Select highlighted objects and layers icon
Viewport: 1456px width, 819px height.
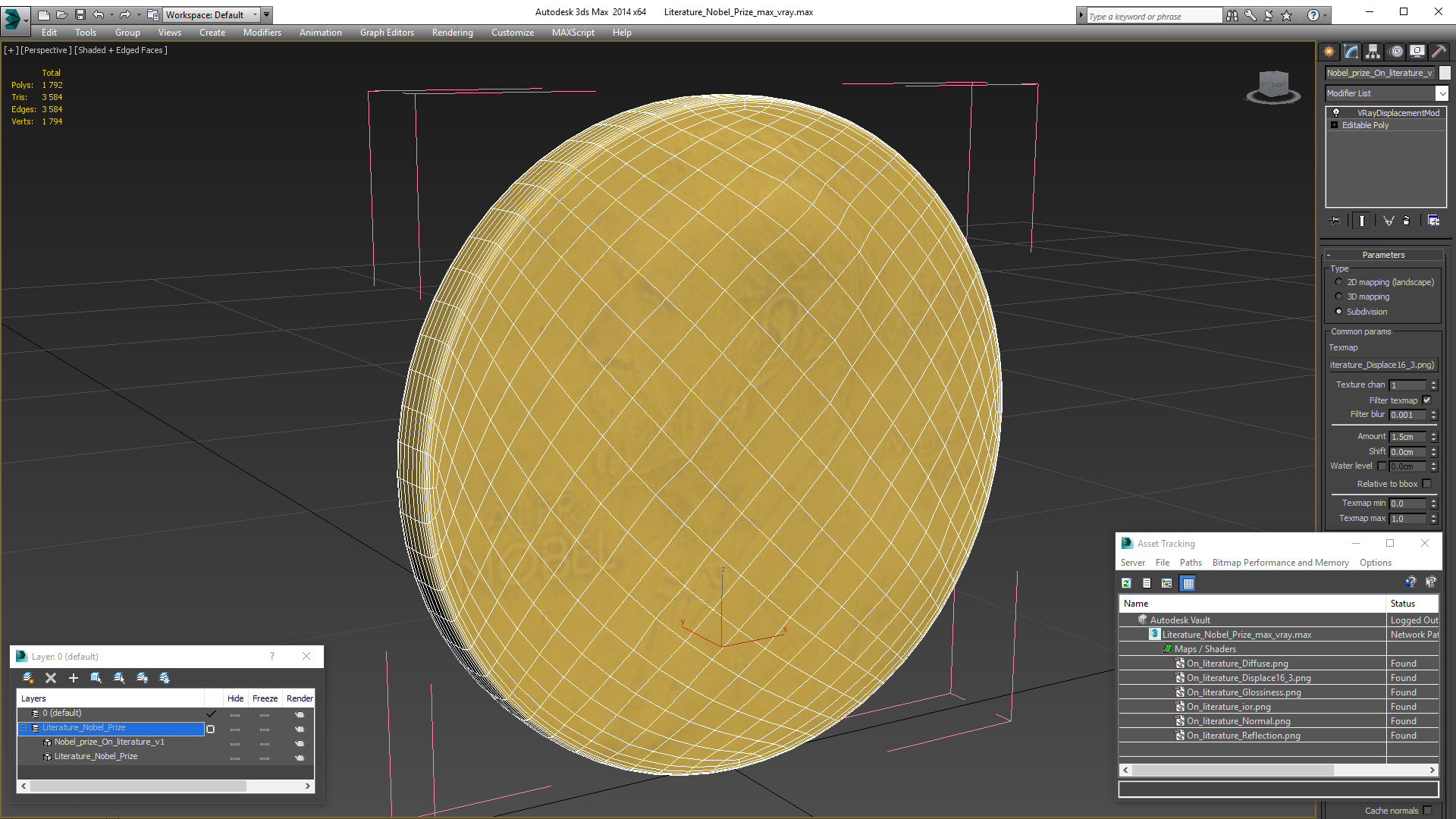(96, 678)
